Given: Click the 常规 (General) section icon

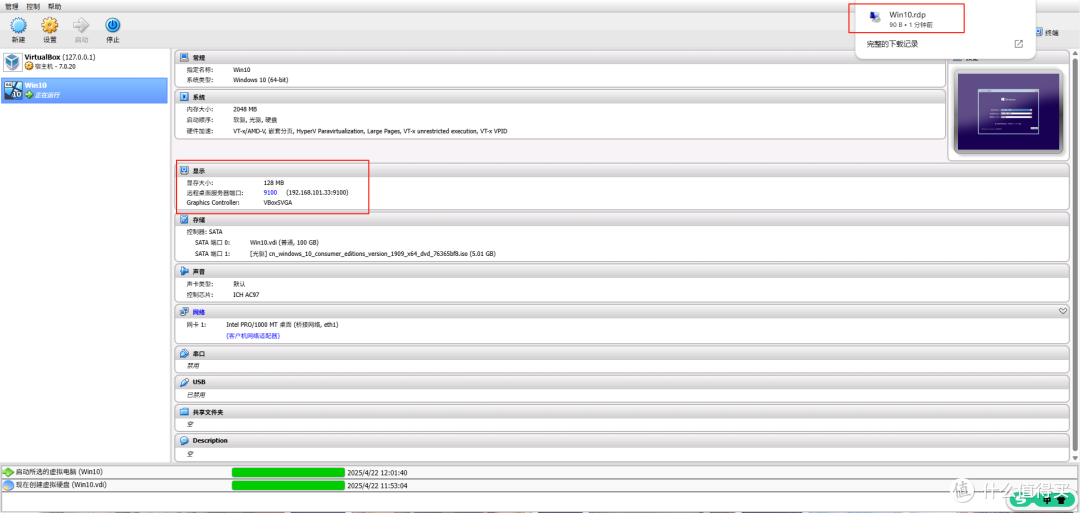Looking at the screenshot, I should coord(184,57).
